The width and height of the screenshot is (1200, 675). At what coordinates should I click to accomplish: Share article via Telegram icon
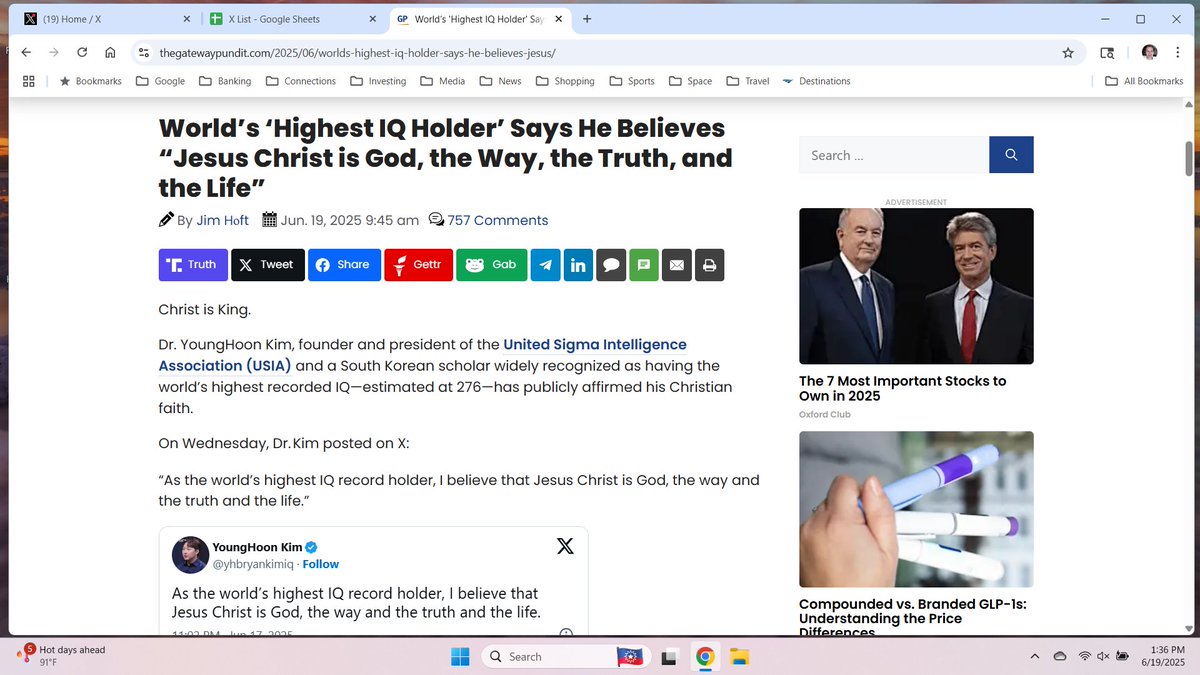(545, 265)
